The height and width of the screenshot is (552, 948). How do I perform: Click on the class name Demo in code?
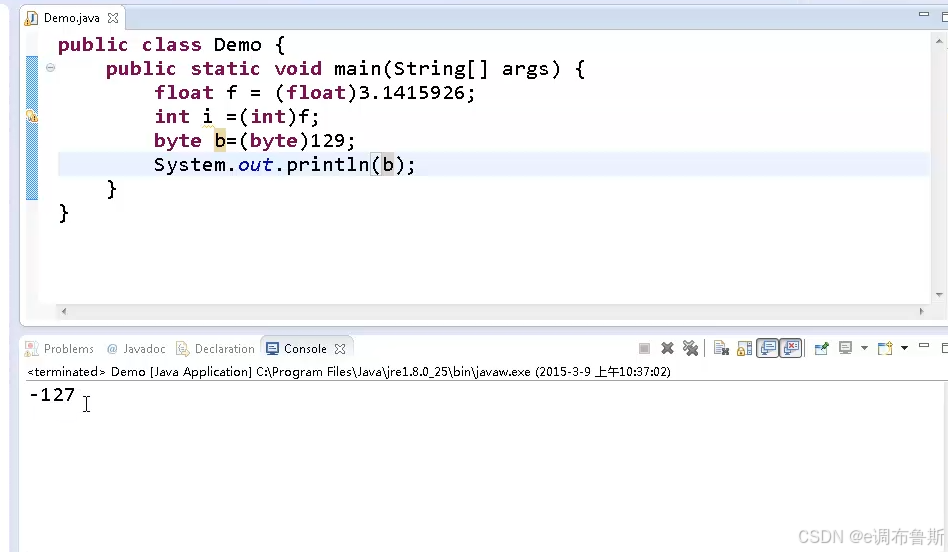(238, 45)
